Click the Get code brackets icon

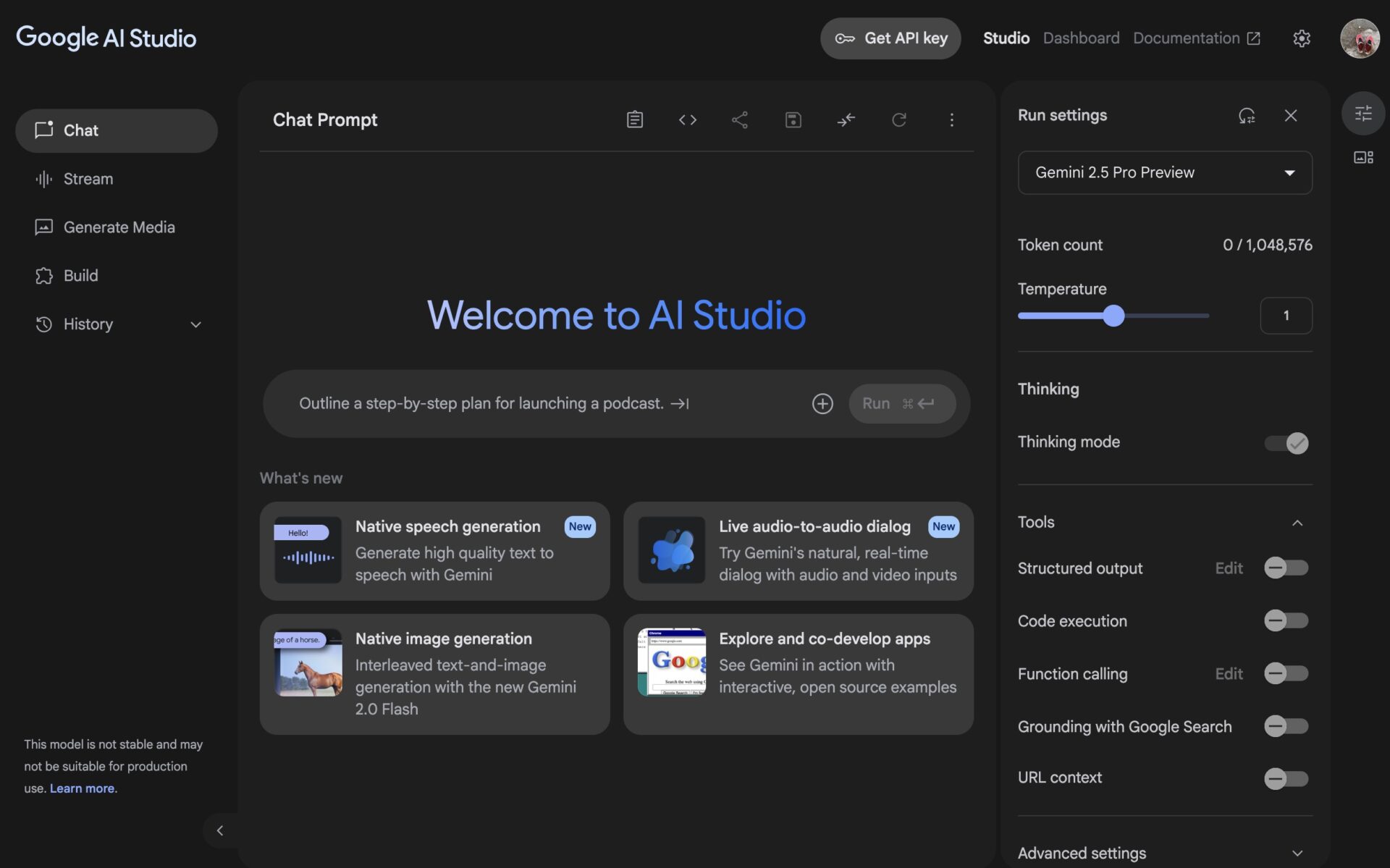coord(687,119)
